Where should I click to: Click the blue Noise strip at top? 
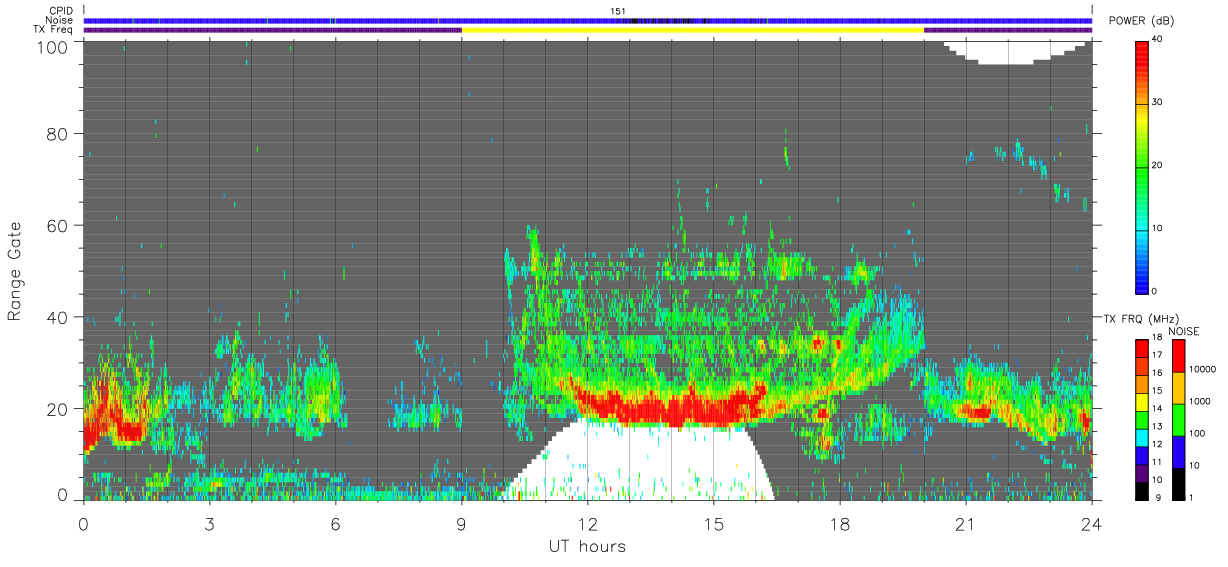click(x=587, y=20)
